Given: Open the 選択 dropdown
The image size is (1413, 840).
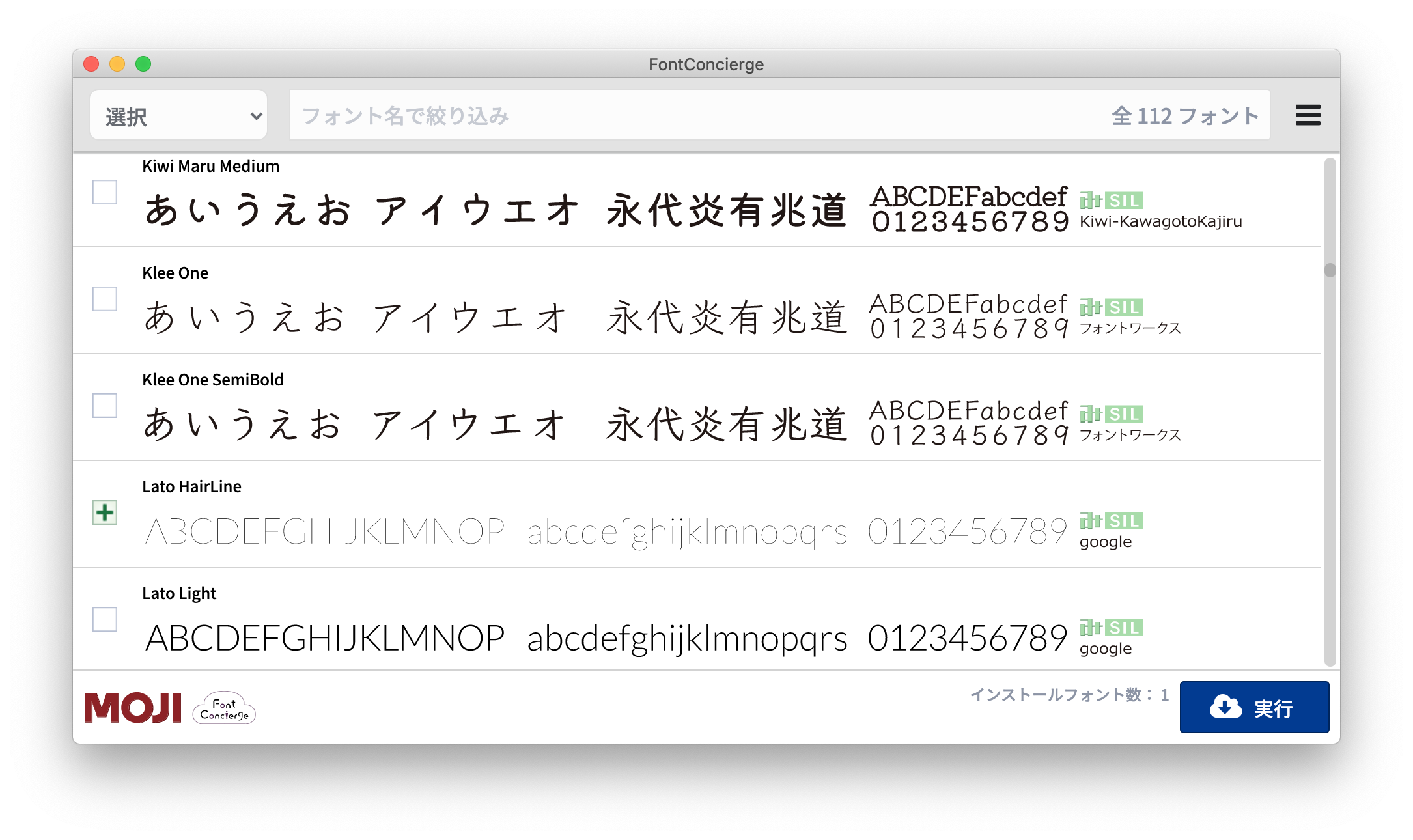Looking at the screenshot, I should pos(178,115).
